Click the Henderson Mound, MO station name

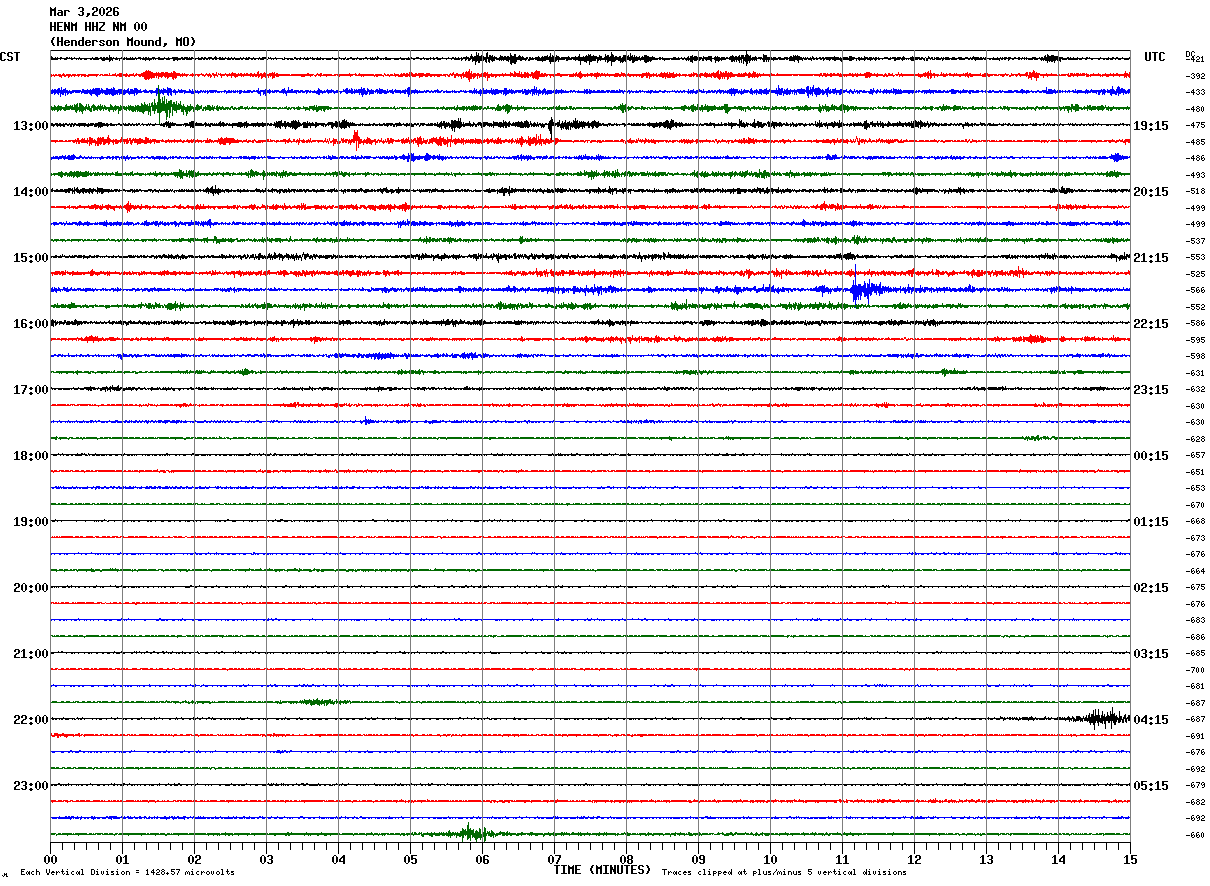click(x=123, y=42)
